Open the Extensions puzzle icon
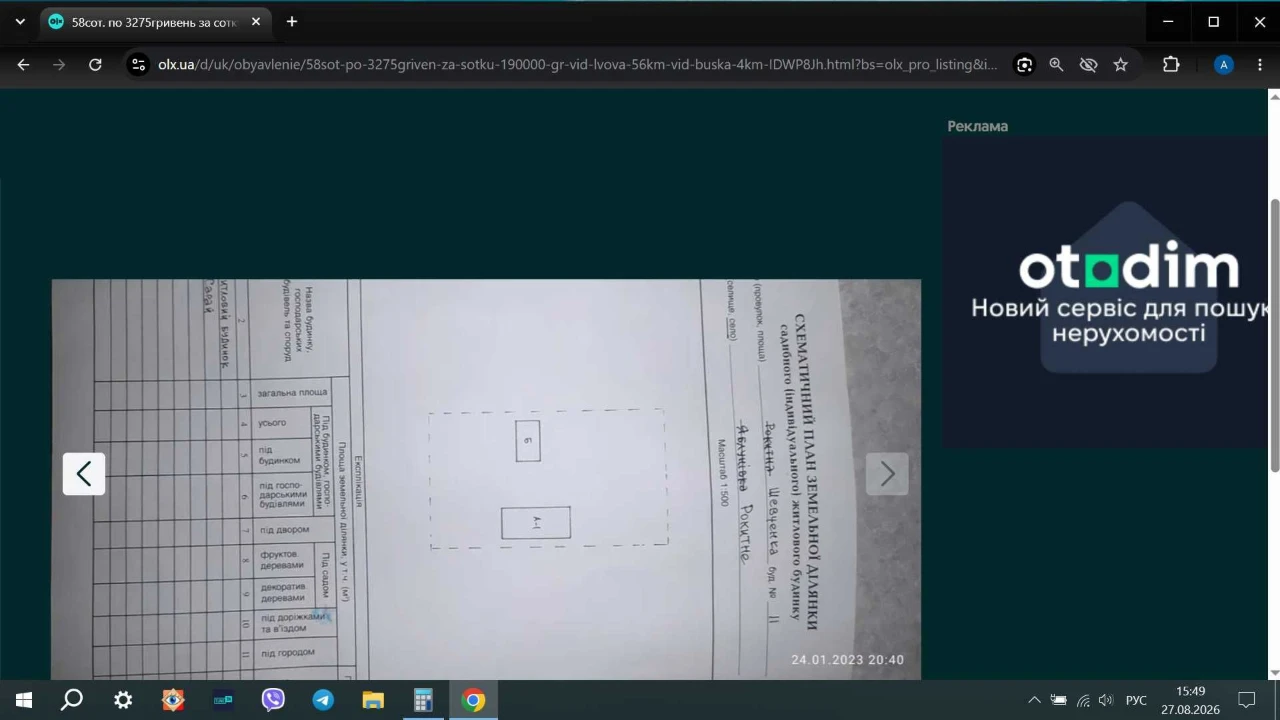This screenshot has height=720, width=1280. click(x=1171, y=65)
